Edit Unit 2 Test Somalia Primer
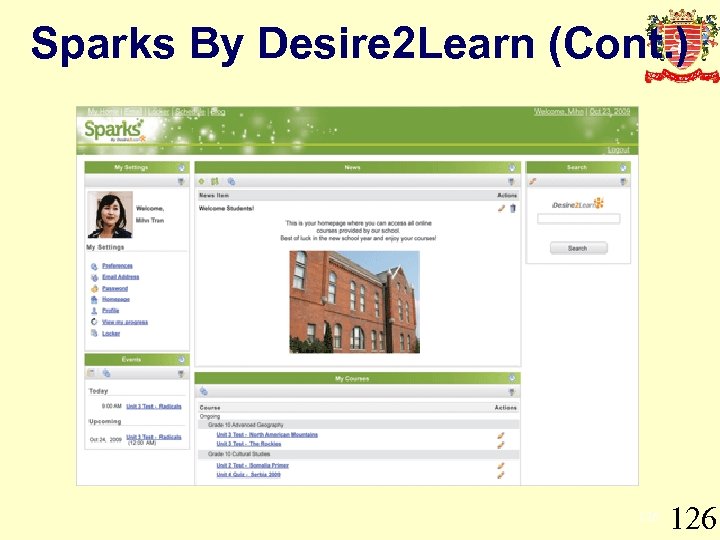This screenshot has height=540, width=720. click(501, 466)
